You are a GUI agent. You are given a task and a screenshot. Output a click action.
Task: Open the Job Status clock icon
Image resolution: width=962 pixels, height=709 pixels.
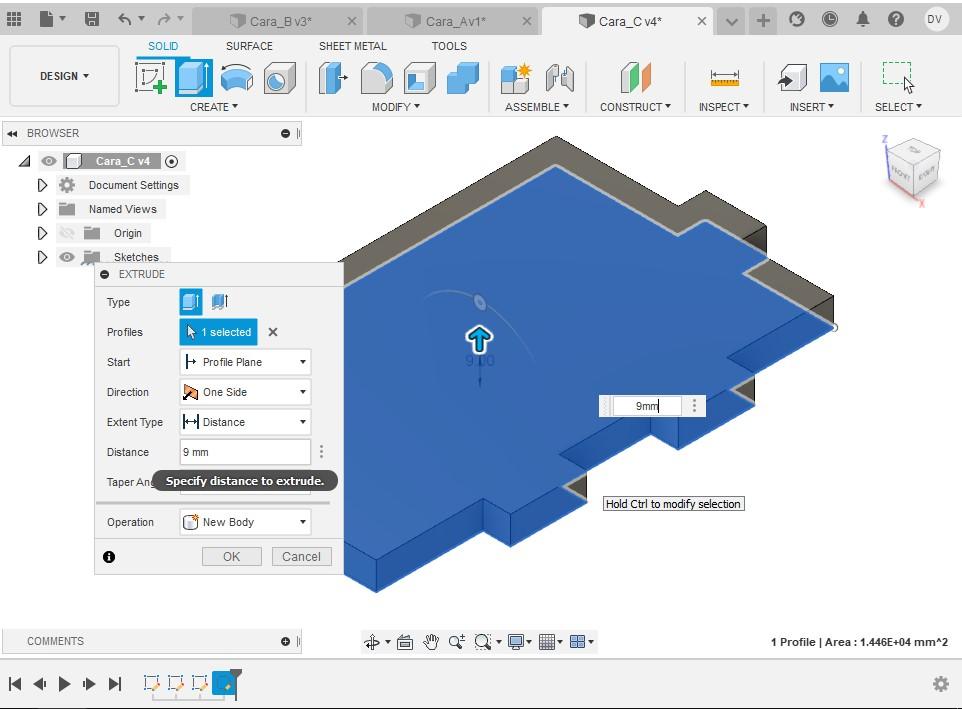point(829,20)
